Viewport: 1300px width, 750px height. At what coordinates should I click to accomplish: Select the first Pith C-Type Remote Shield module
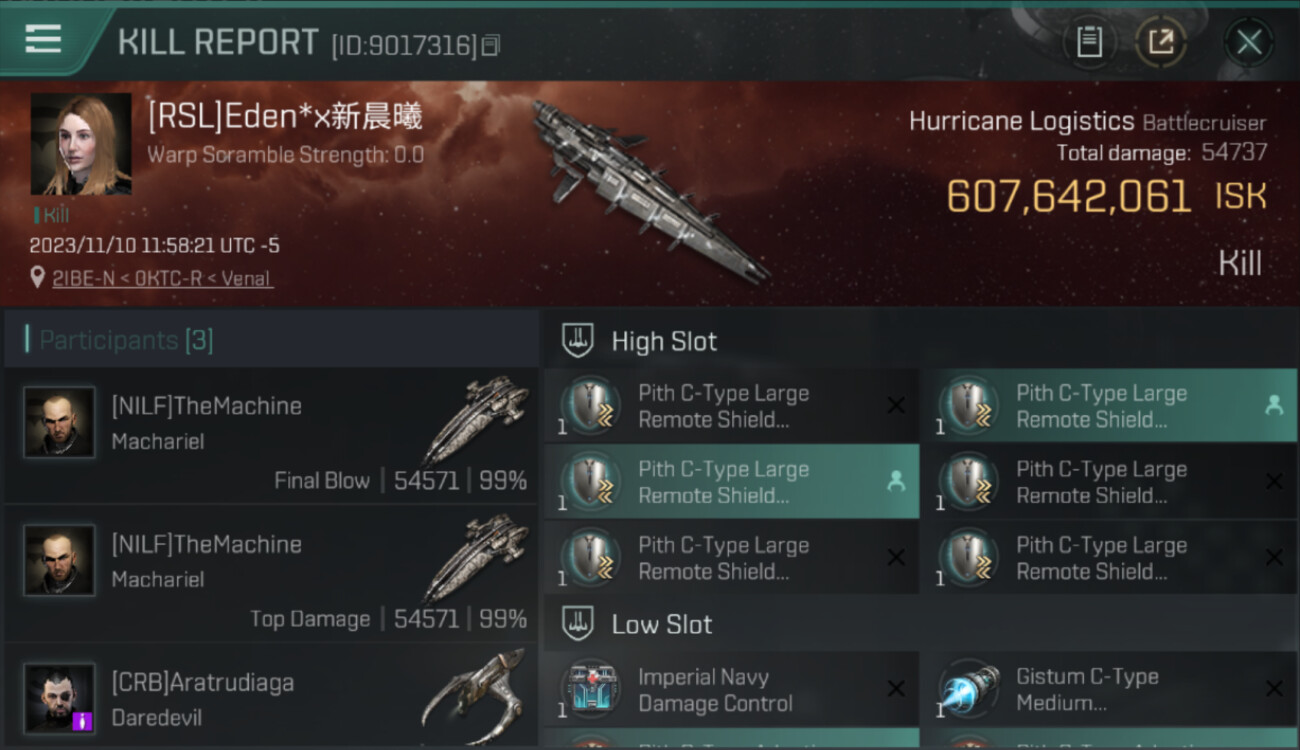coord(732,406)
